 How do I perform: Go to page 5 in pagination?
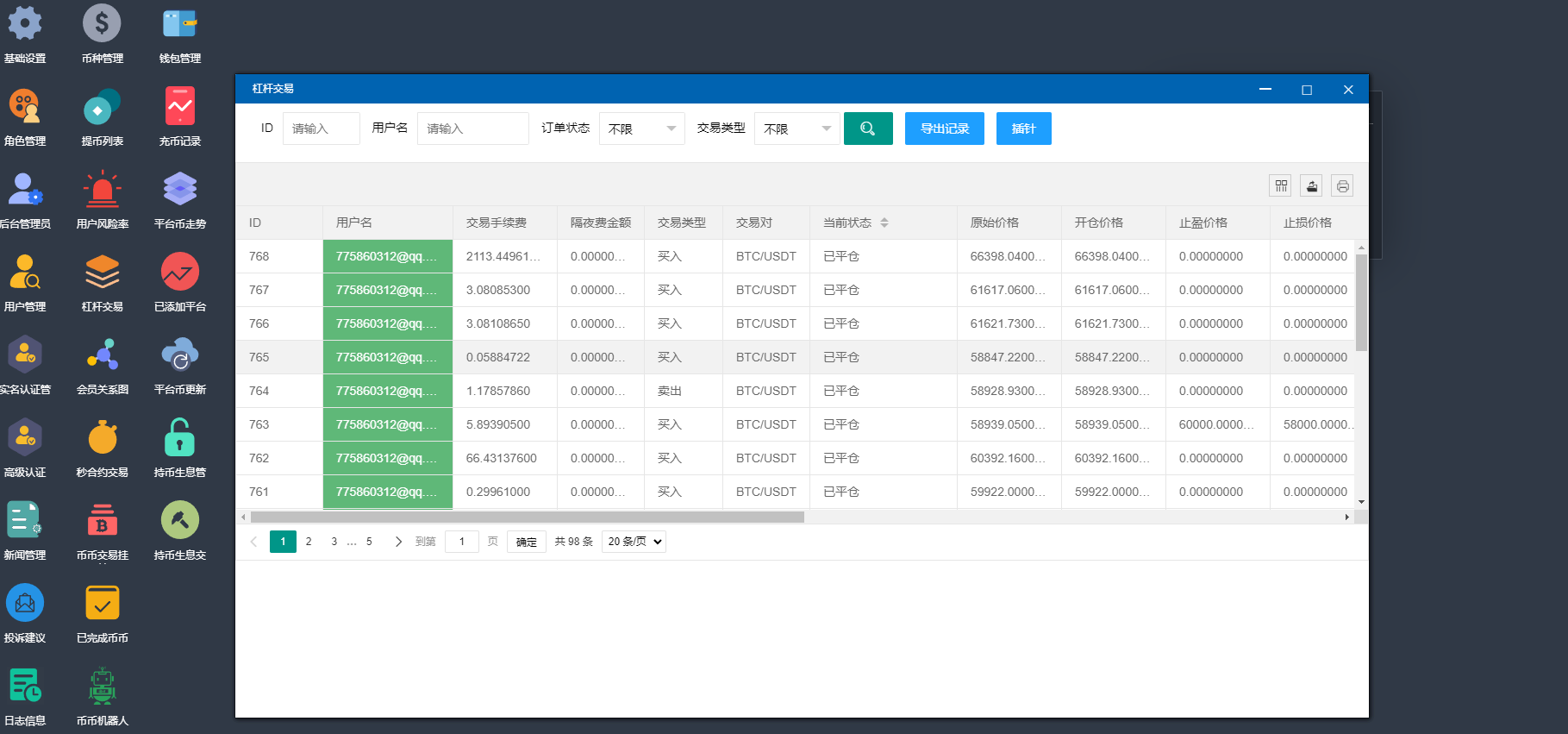coord(369,542)
